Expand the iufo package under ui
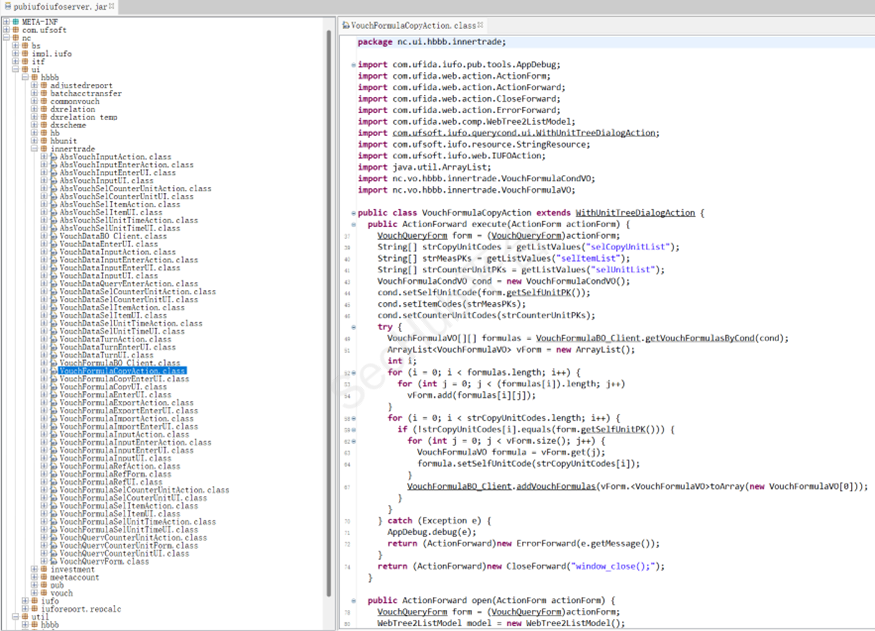 [25, 601]
